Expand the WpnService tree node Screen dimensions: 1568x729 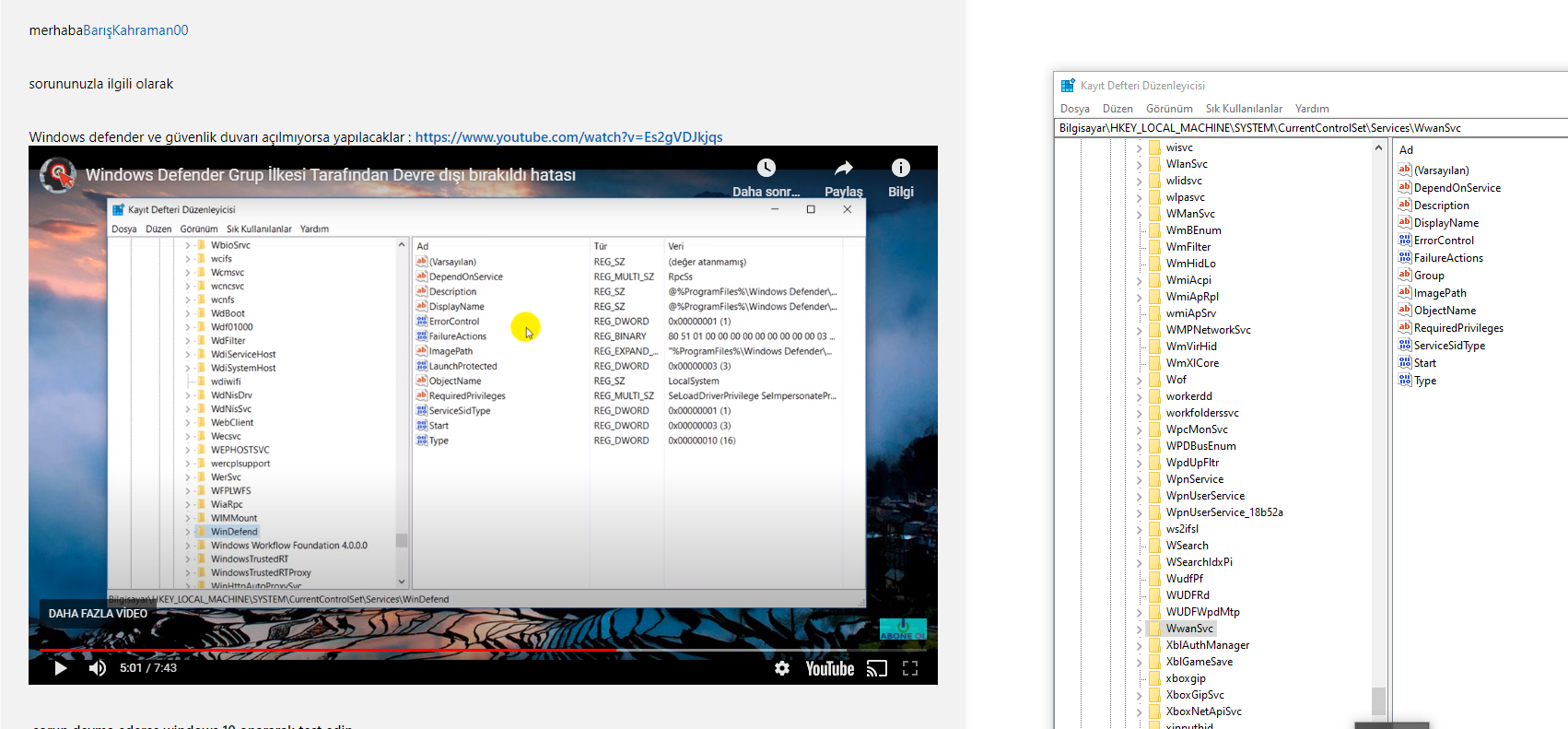pos(1139,480)
